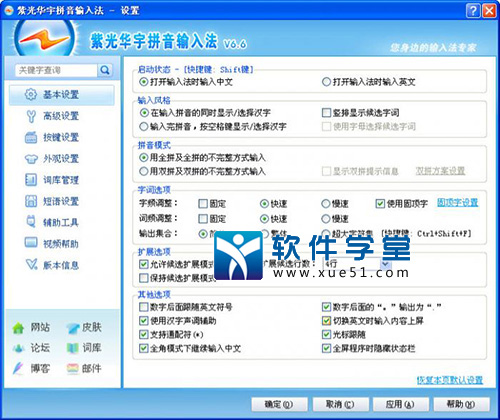Click the 邮件 envelope icon
Screen dimensions: 500x420
pyautogui.click(x=72, y=369)
